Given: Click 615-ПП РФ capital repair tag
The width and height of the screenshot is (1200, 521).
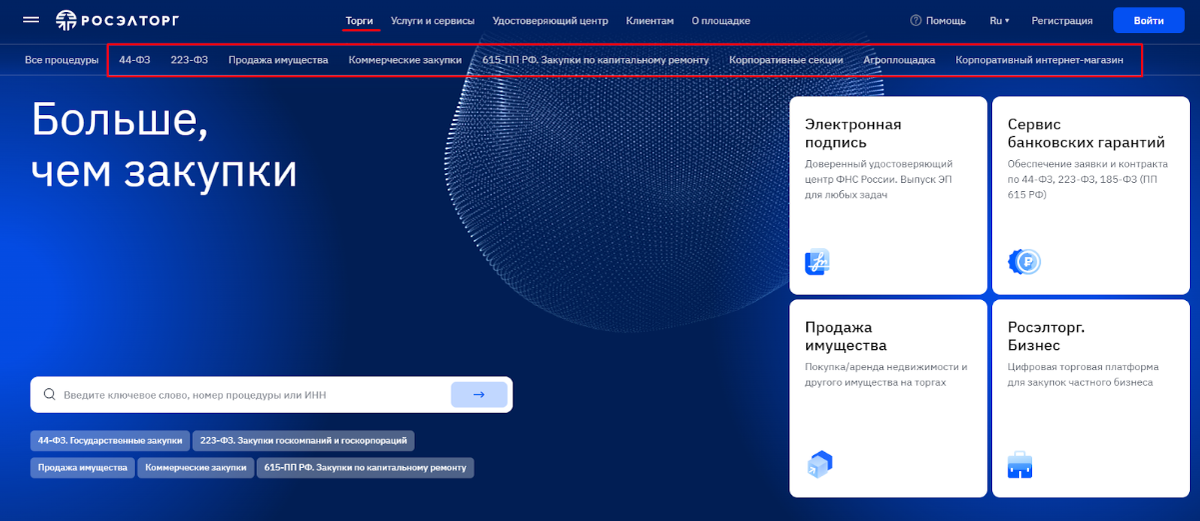Looking at the screenshot, I should [x=365, y=467].
